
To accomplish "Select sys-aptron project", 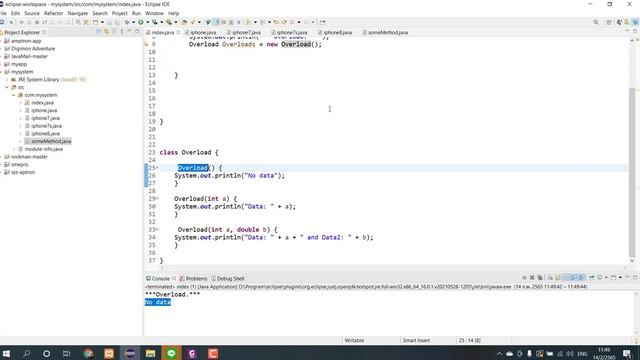I will point(22,172).
